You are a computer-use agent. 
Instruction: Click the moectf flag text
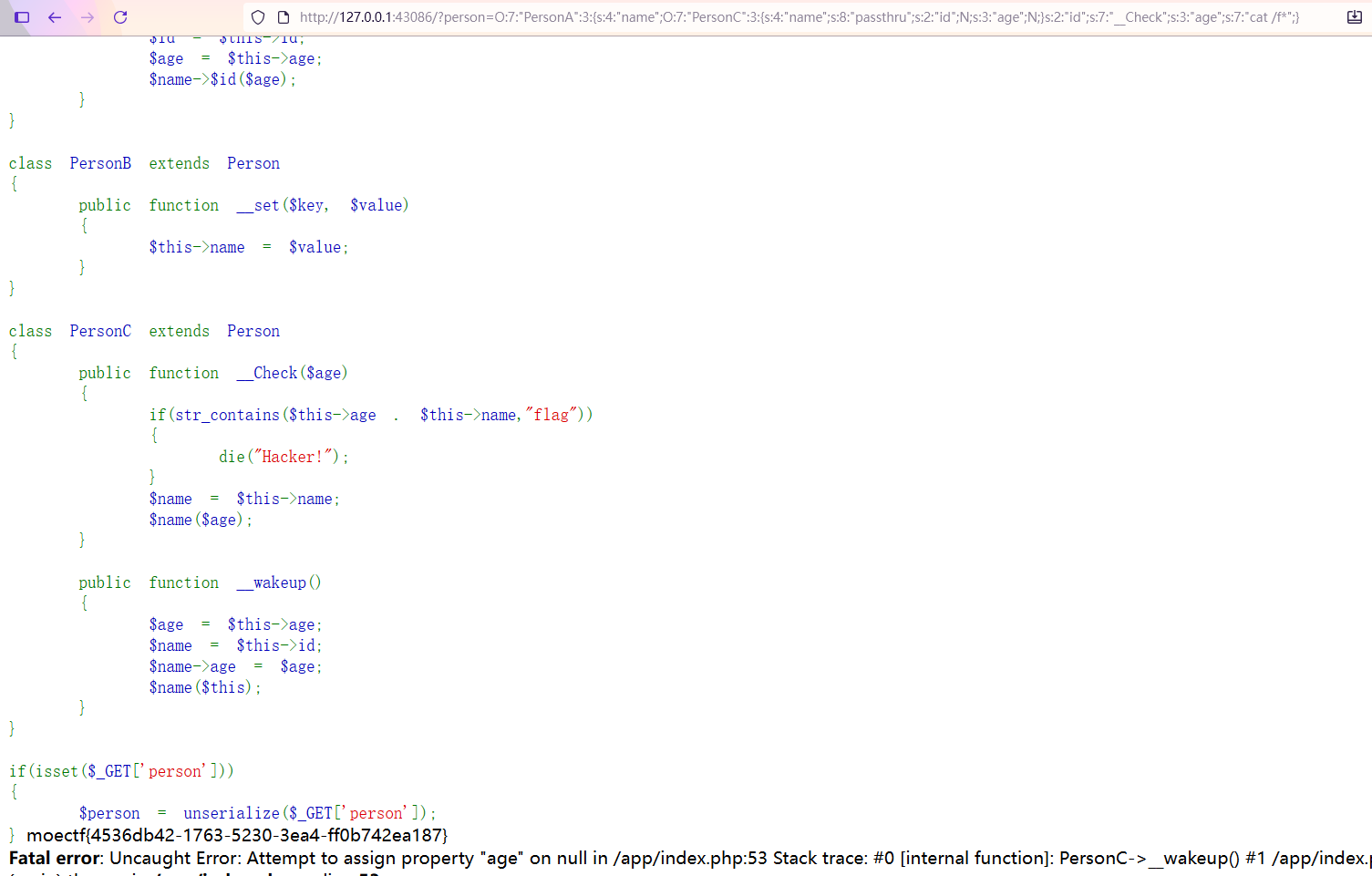pyautogui.click(x=237, y=835)
